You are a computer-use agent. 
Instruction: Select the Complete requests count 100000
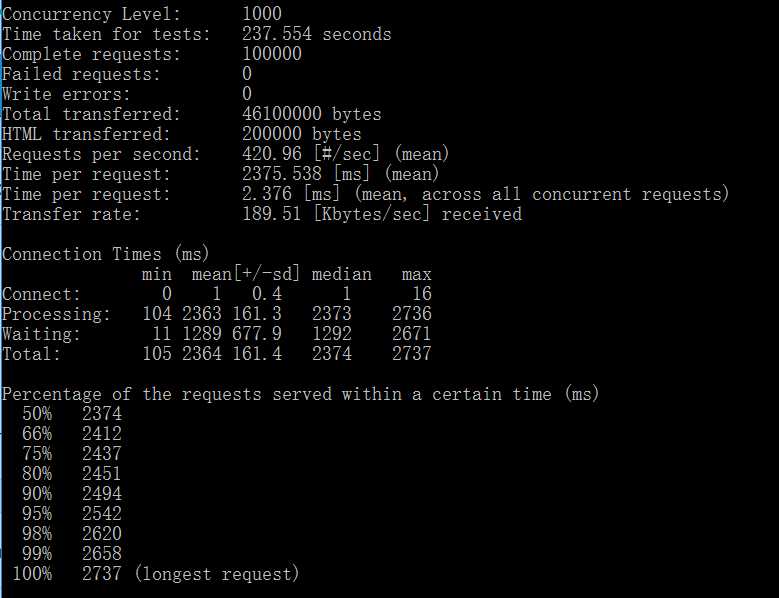(x=272, y=54)
